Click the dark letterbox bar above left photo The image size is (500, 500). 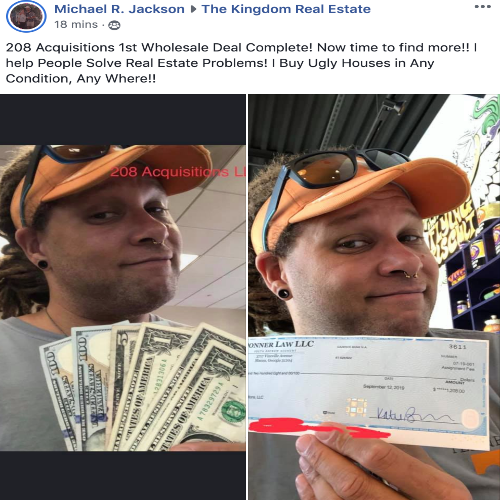click(123, 120)
